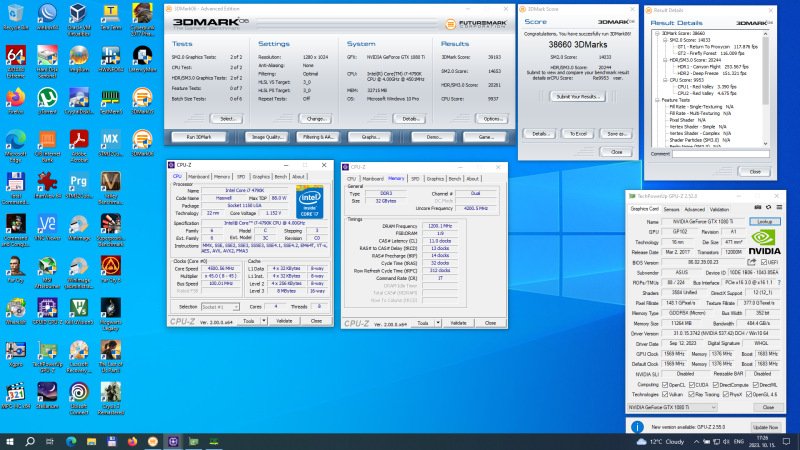
Task: Toggle PhysX checkbox in GPU-Z
Action: pos(726,394)
